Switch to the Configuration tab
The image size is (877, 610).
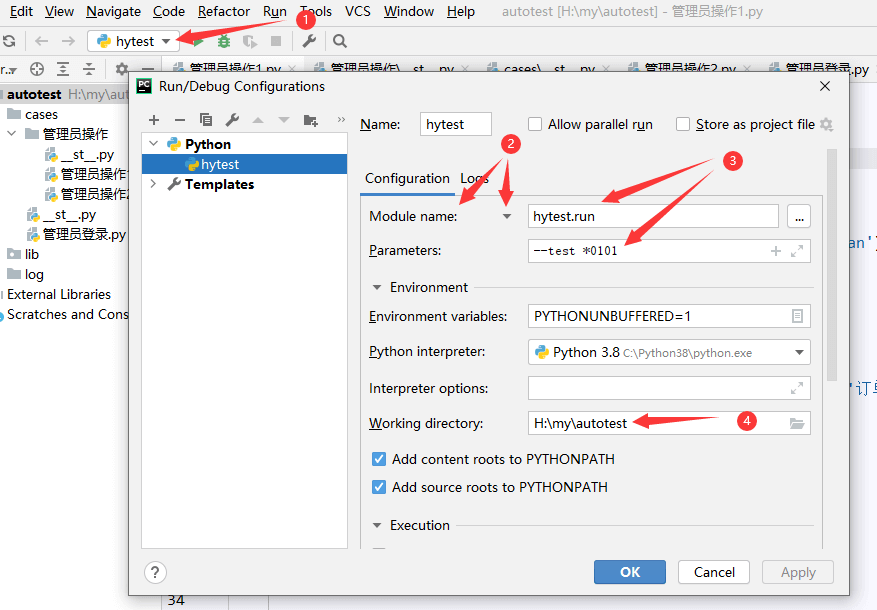(407, 178)
